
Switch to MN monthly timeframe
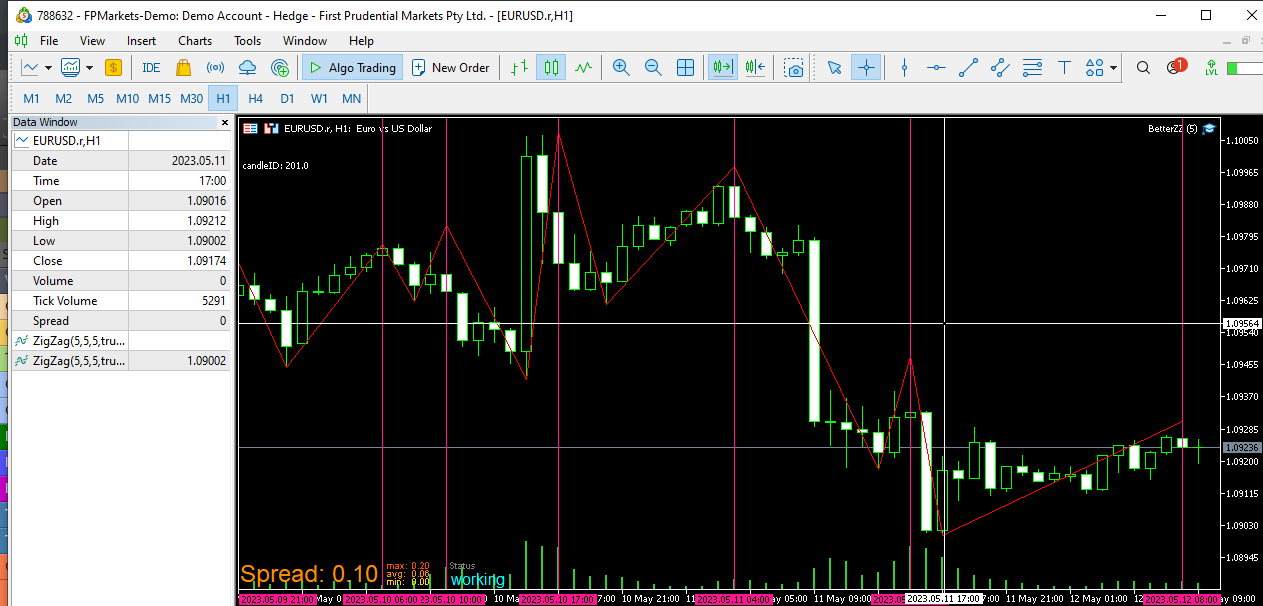(x=351, y=98)
